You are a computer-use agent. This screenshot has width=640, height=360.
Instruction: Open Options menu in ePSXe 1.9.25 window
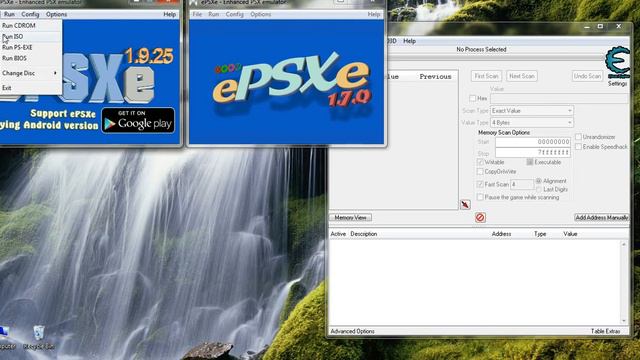point(56,14)
